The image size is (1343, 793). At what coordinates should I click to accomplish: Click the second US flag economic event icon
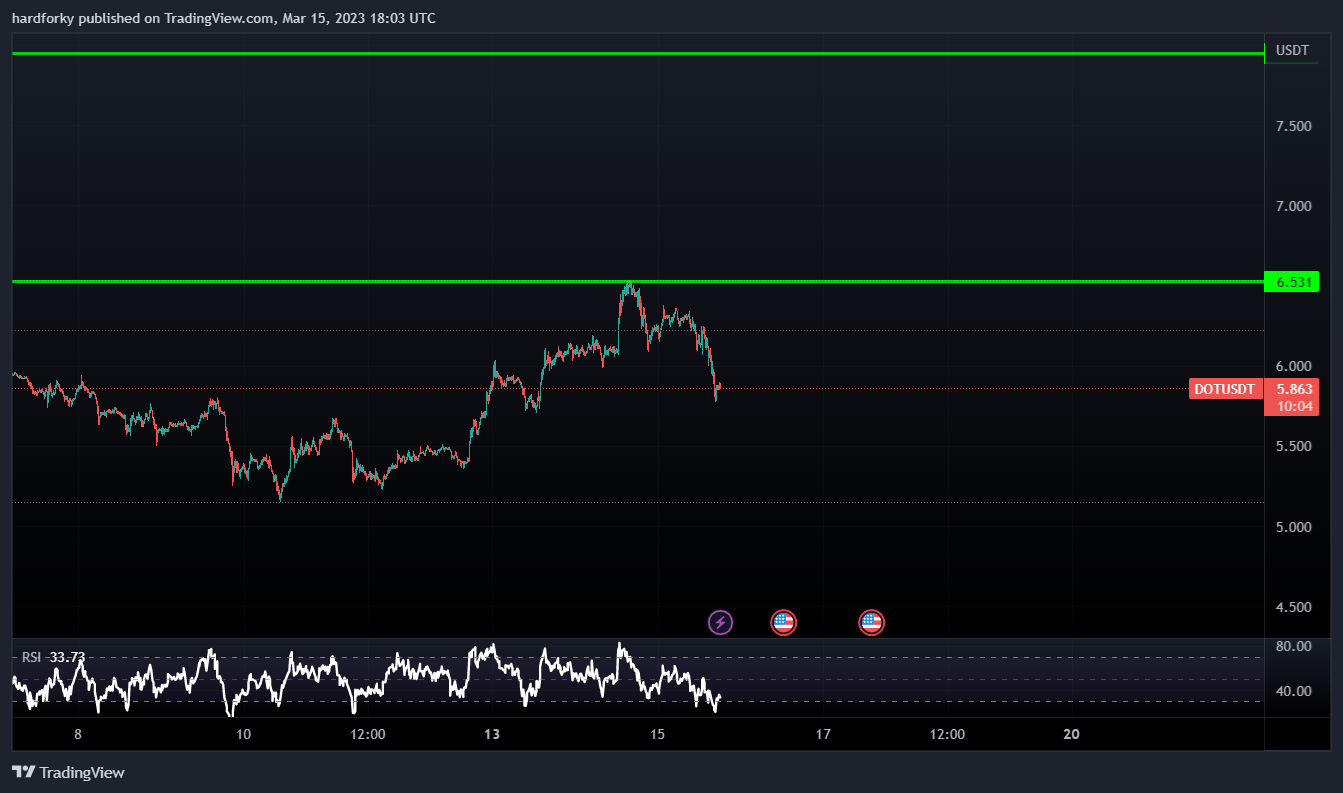(871, 623)
